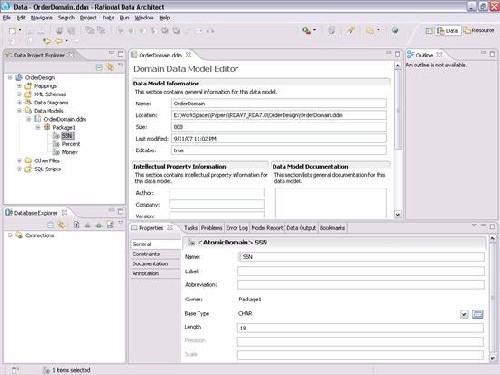The width and height of the screenshot is (500, 375).
Task: Close the OrderDomain.ddm editor tab
Action: (x=188, y=54)
